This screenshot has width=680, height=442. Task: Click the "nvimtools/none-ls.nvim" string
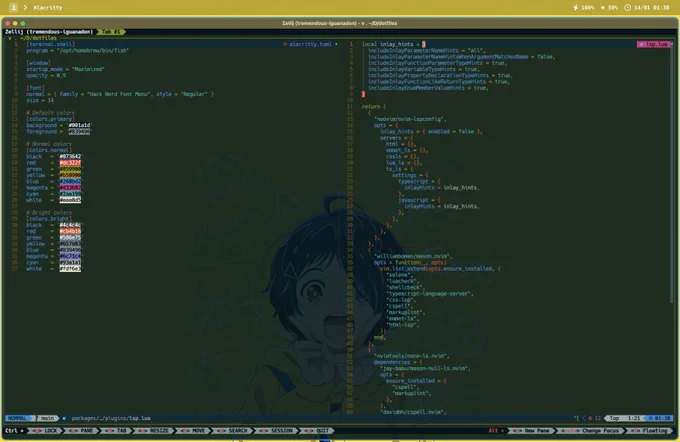[x=412, y=356]
